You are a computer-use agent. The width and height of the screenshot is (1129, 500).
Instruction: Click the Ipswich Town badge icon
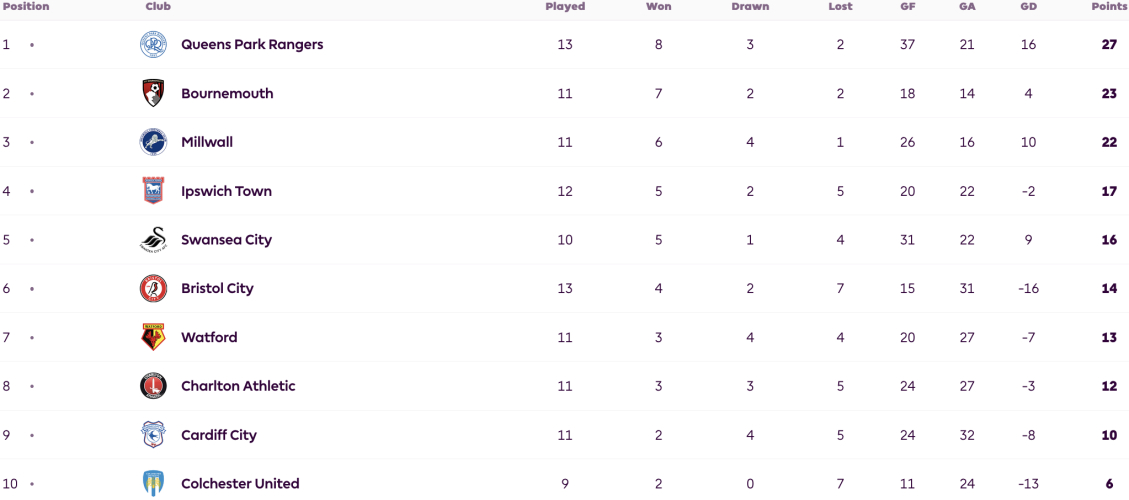pos(153,191)
